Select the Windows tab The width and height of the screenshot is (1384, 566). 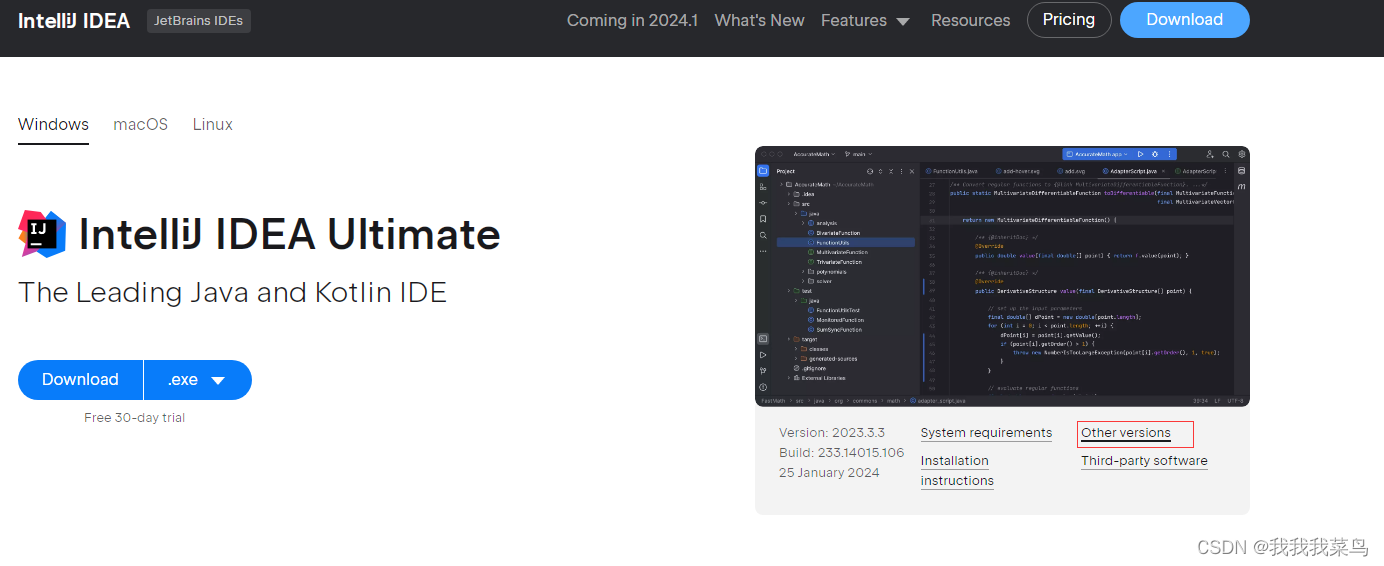pyautogui.click(x=53, y=125)
